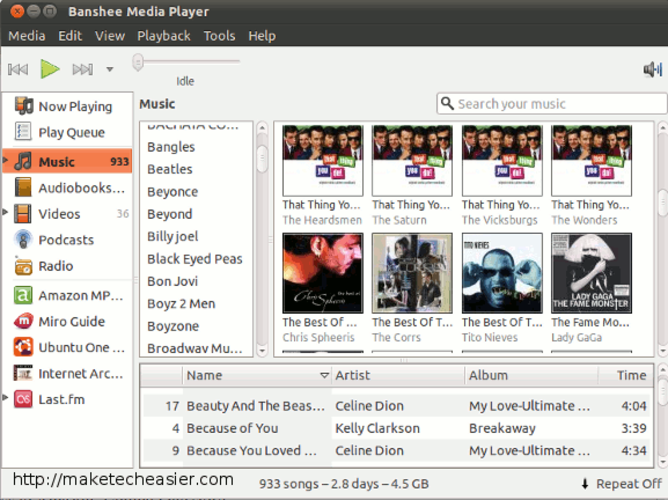Open the Radio icon

(x=23, y=266)
